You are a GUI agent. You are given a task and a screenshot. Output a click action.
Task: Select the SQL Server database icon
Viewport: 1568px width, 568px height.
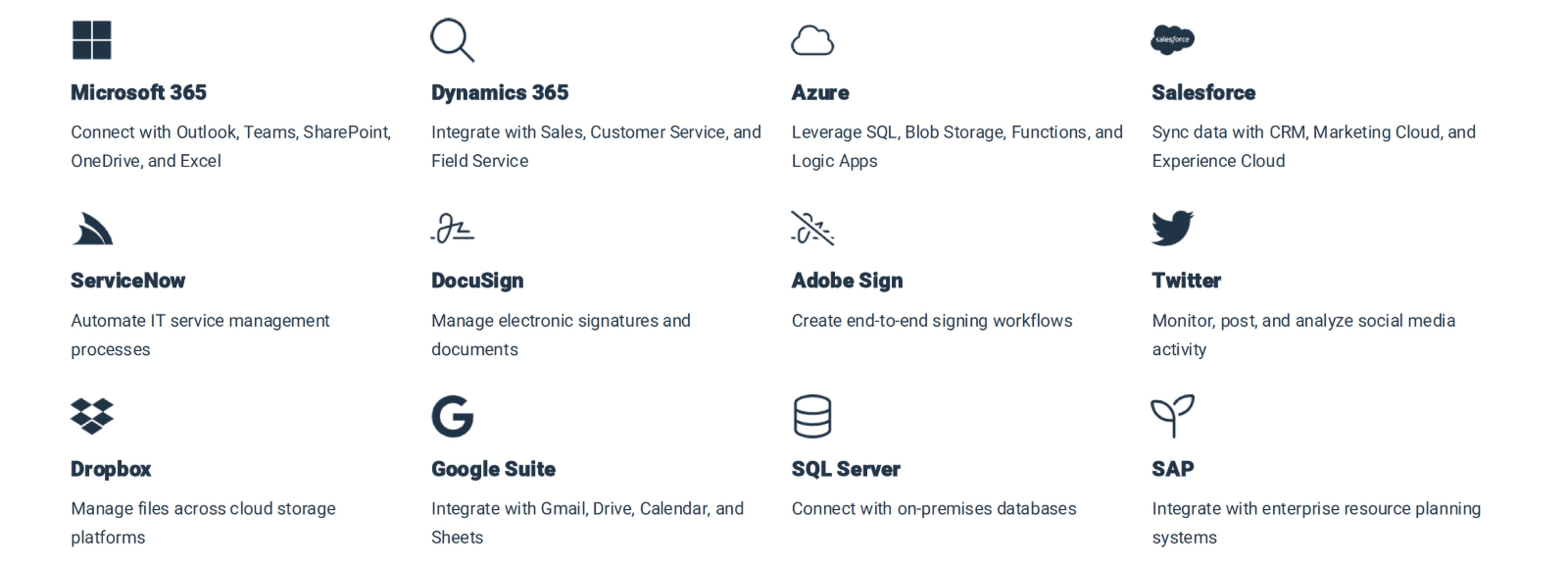point(813,416)
